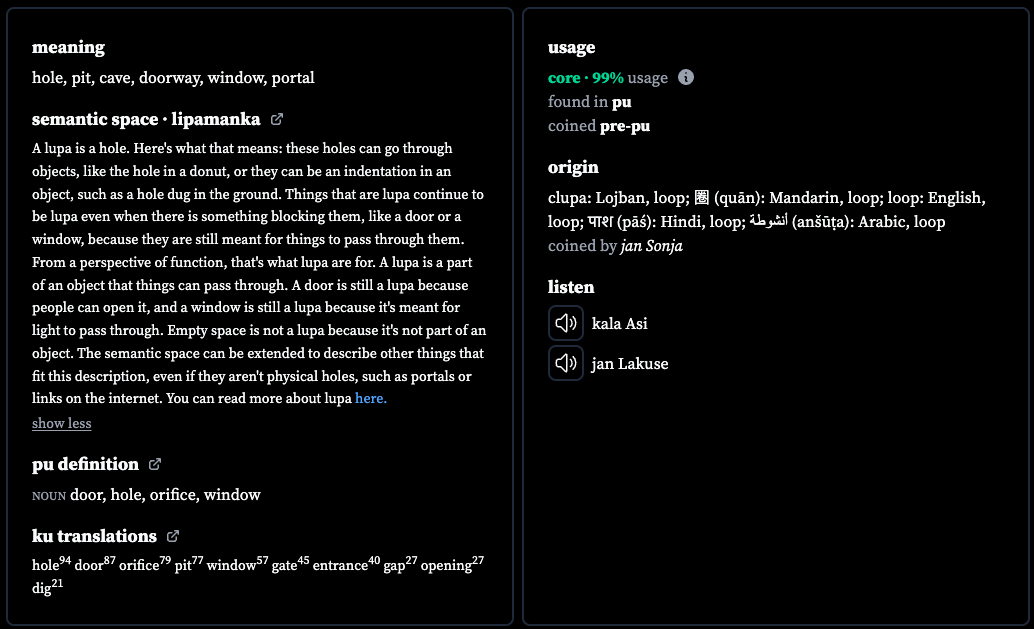The width and height of the screenshot is (1034, 629).
Task: Click the green "core · 99%" usage label
Action: [x=586, y=78]
